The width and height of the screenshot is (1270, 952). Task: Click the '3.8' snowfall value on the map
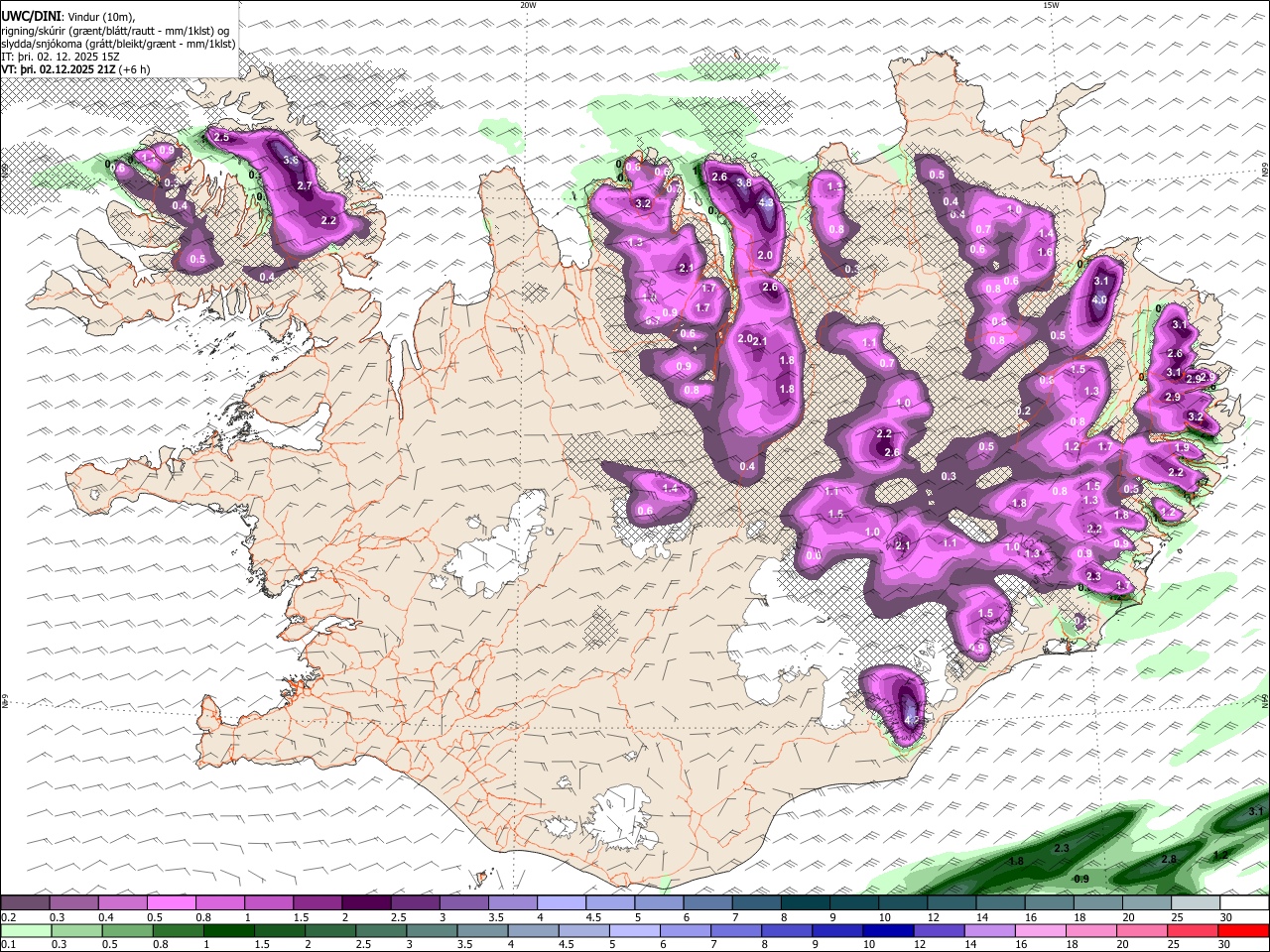click(x=743, y=183)
